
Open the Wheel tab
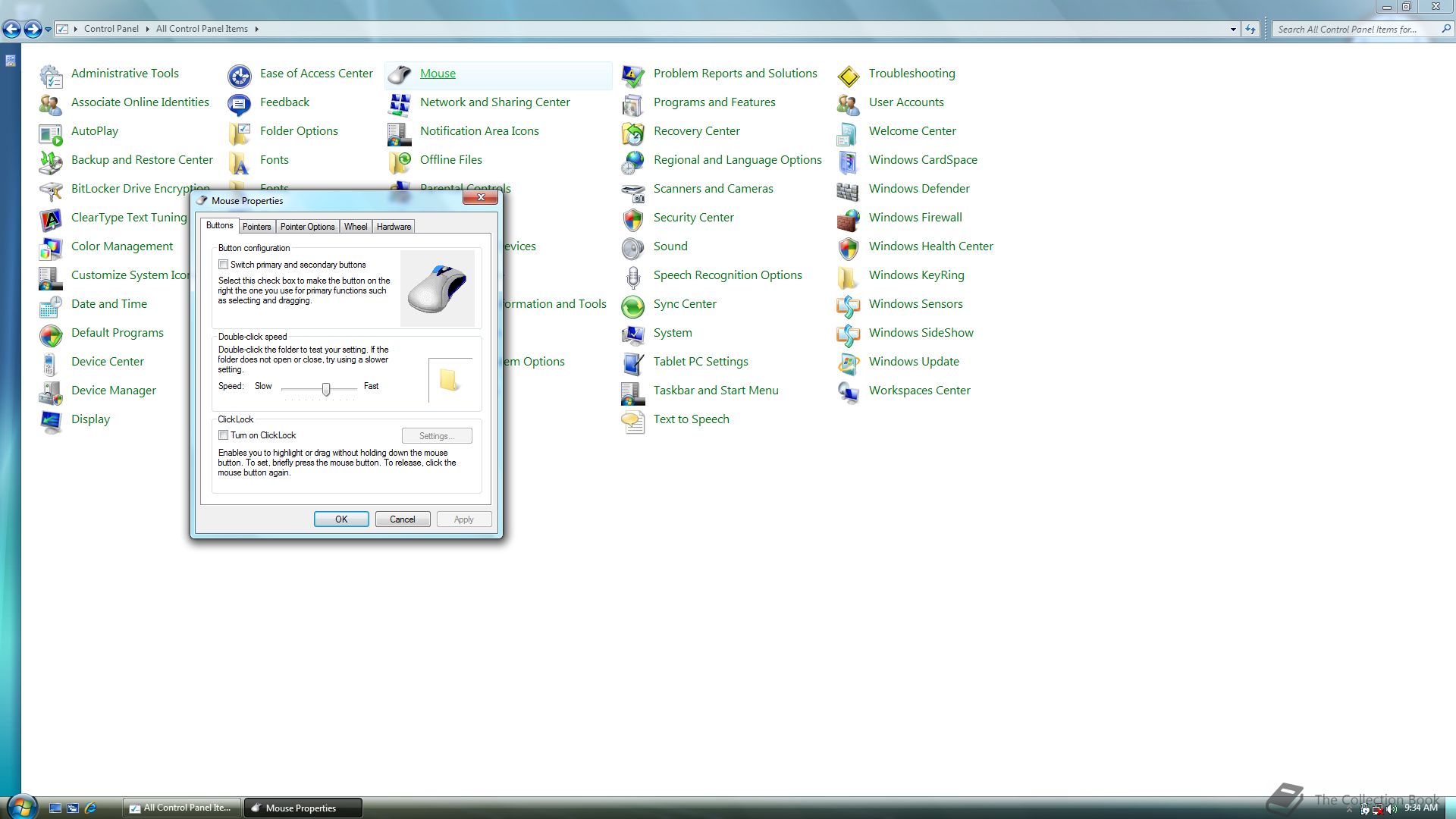tap(355, 227)
